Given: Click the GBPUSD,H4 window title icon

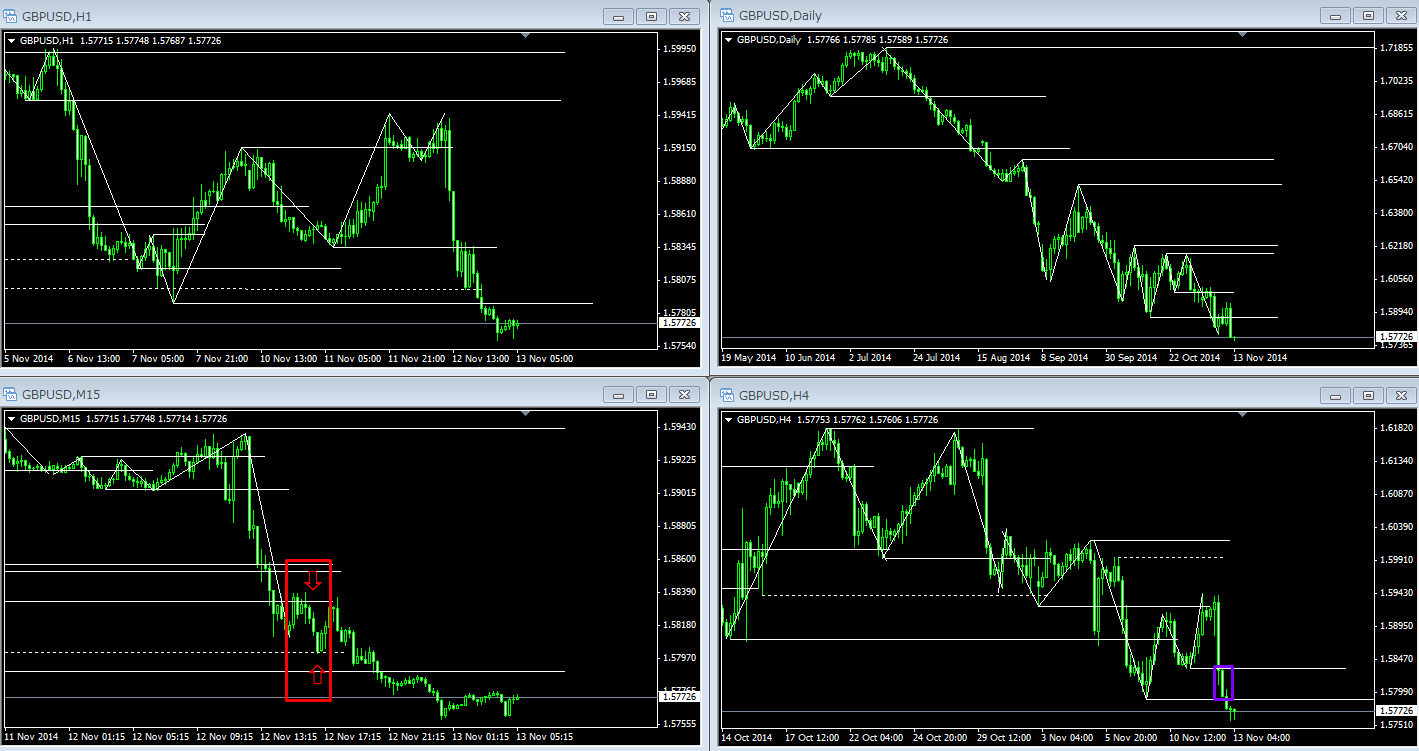Looking at the screenshot, I should pyautogui.click(x=726, y=395).
